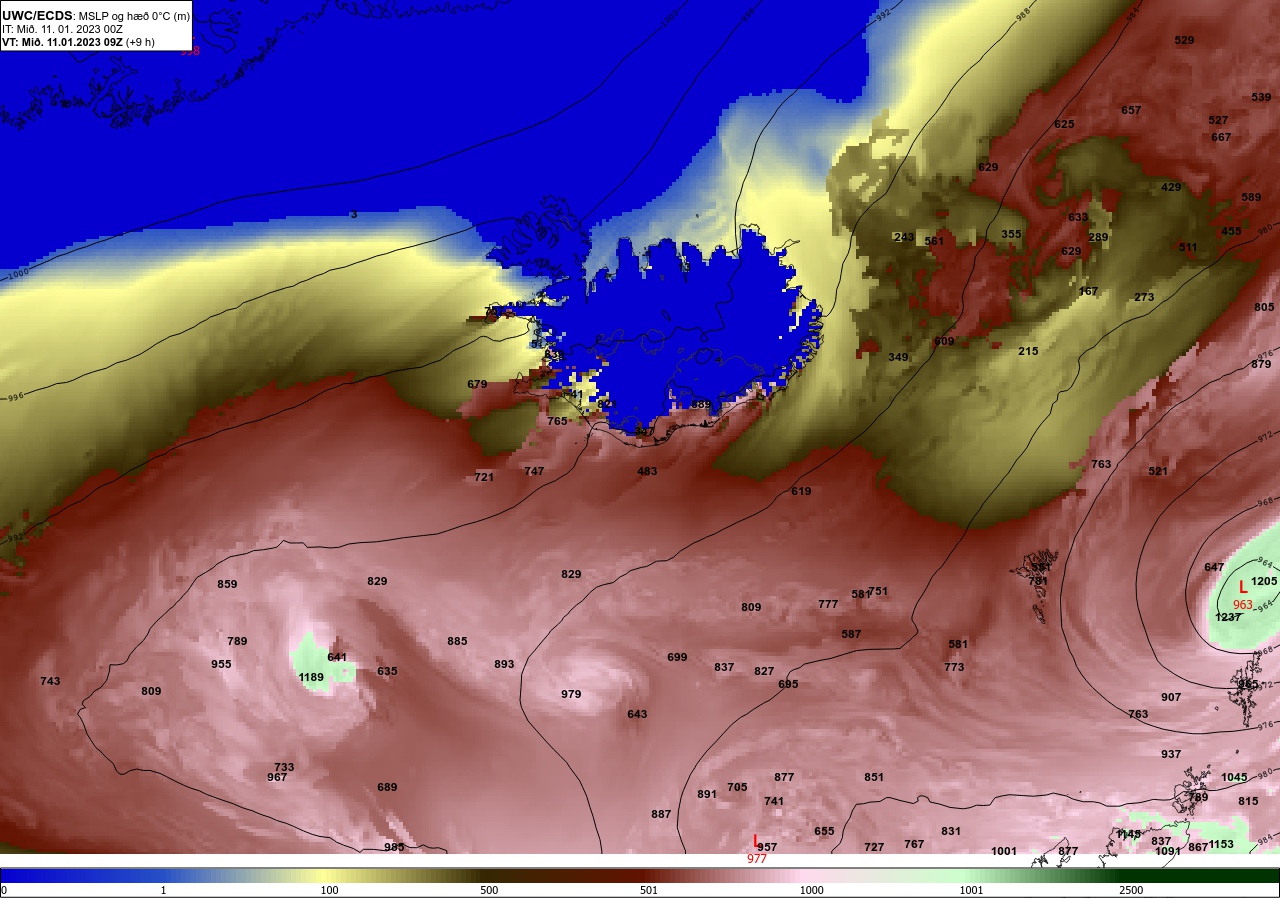Screen dimensions: 1280x898
Task: Click the height value 355
Action: tap(1011, 234)
